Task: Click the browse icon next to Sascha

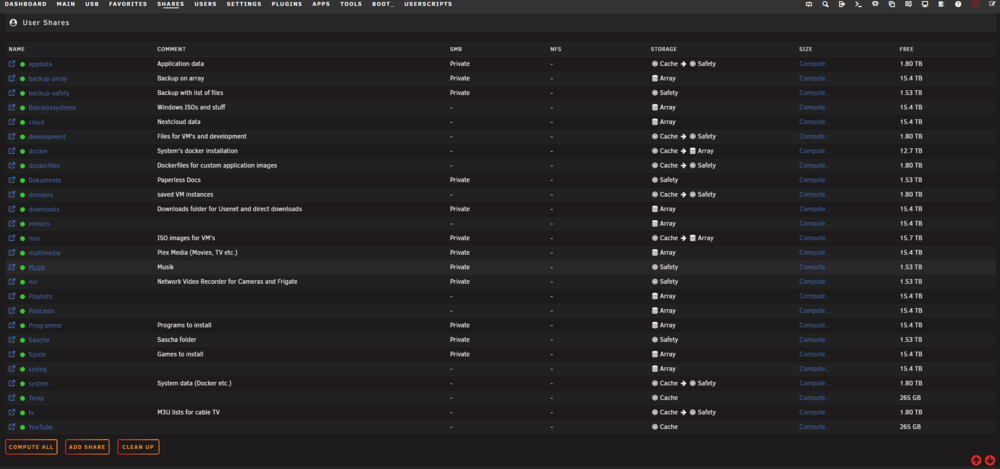Action: (11, 339)
